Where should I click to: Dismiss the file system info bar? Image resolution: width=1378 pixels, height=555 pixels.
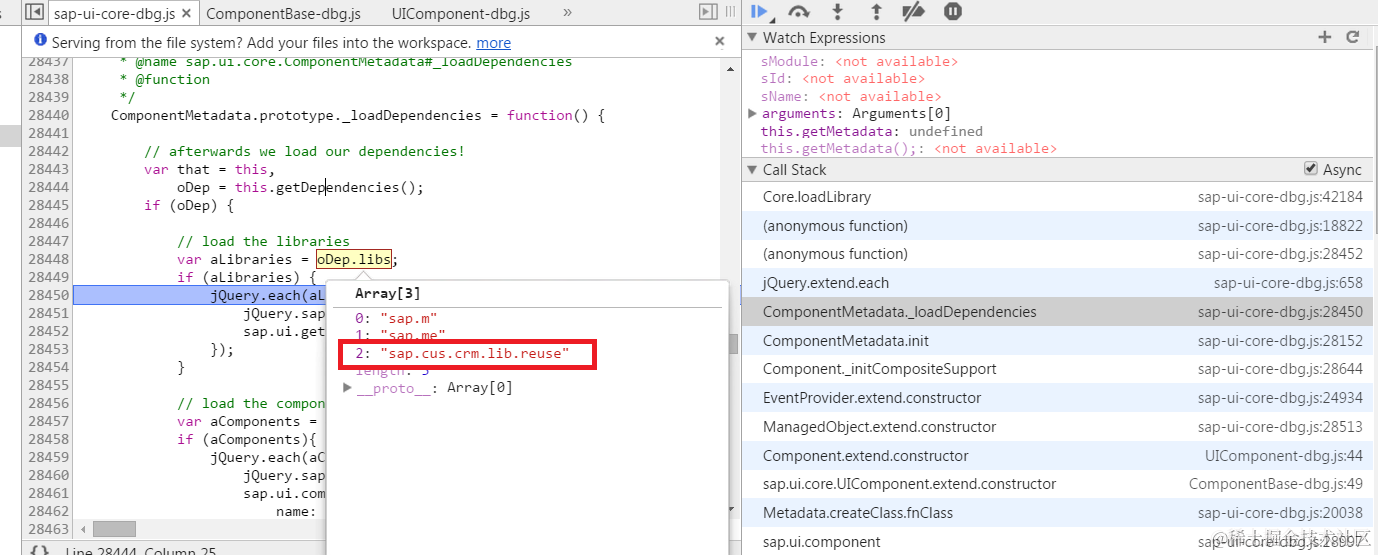pos(719,42)
